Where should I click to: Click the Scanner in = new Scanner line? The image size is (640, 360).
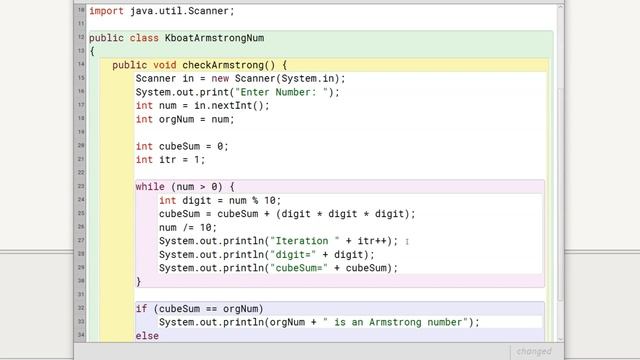(240, 78)
